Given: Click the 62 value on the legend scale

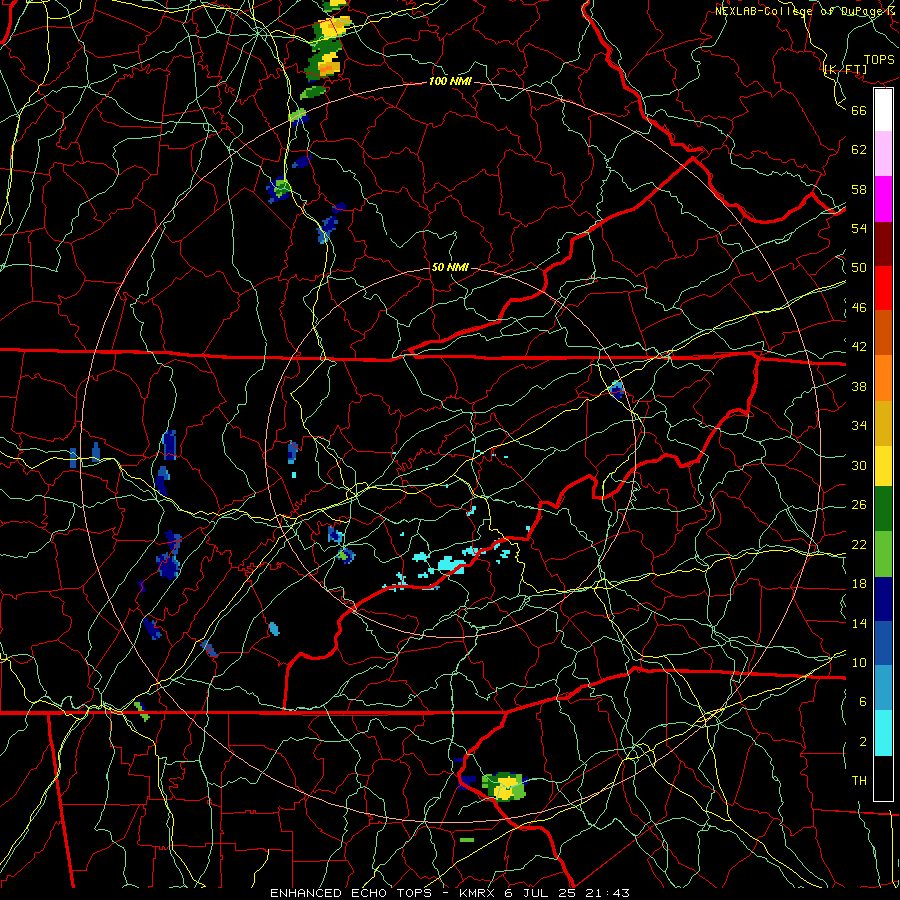Looking at the screenshot, I should click(859, 150).
